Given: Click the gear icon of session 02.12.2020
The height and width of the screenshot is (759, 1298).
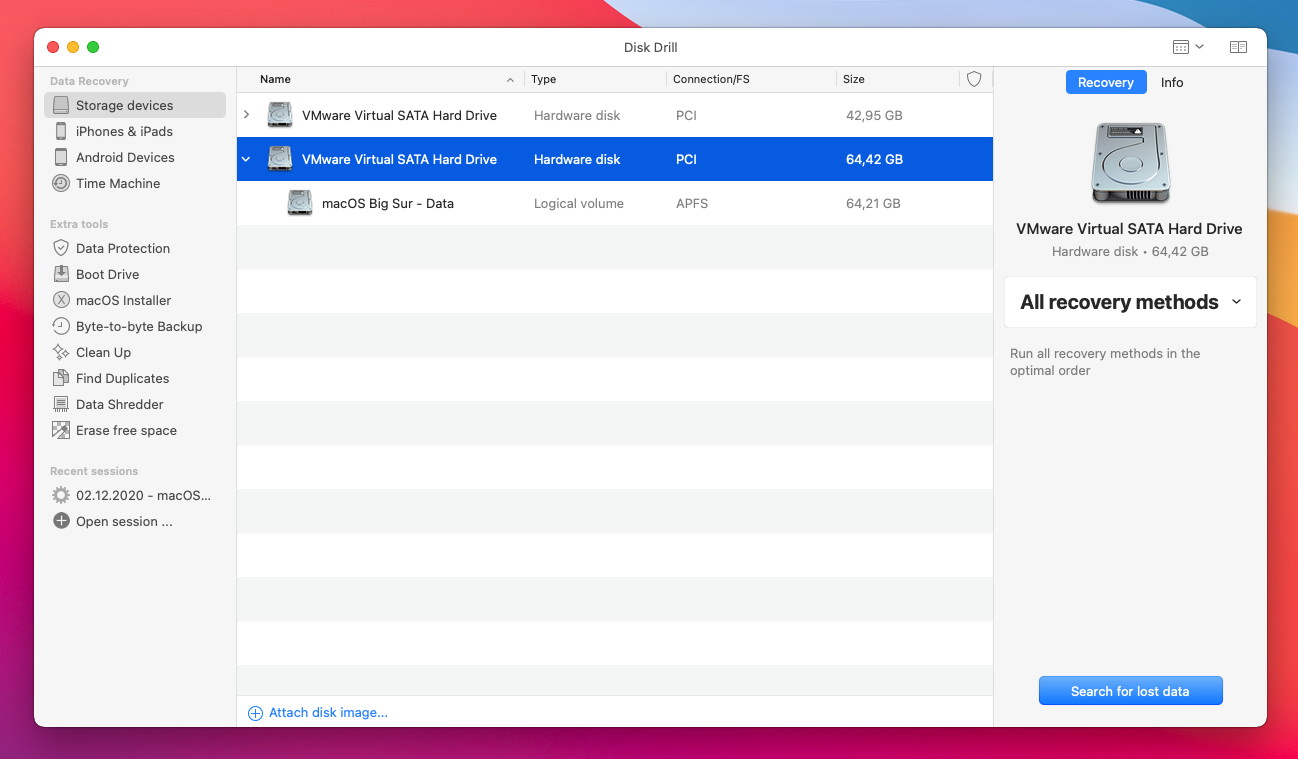Looking at the screenshot, I should click(61, 495).
